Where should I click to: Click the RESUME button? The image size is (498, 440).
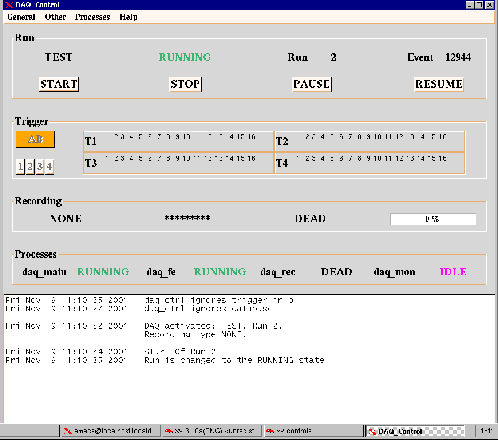439,84
